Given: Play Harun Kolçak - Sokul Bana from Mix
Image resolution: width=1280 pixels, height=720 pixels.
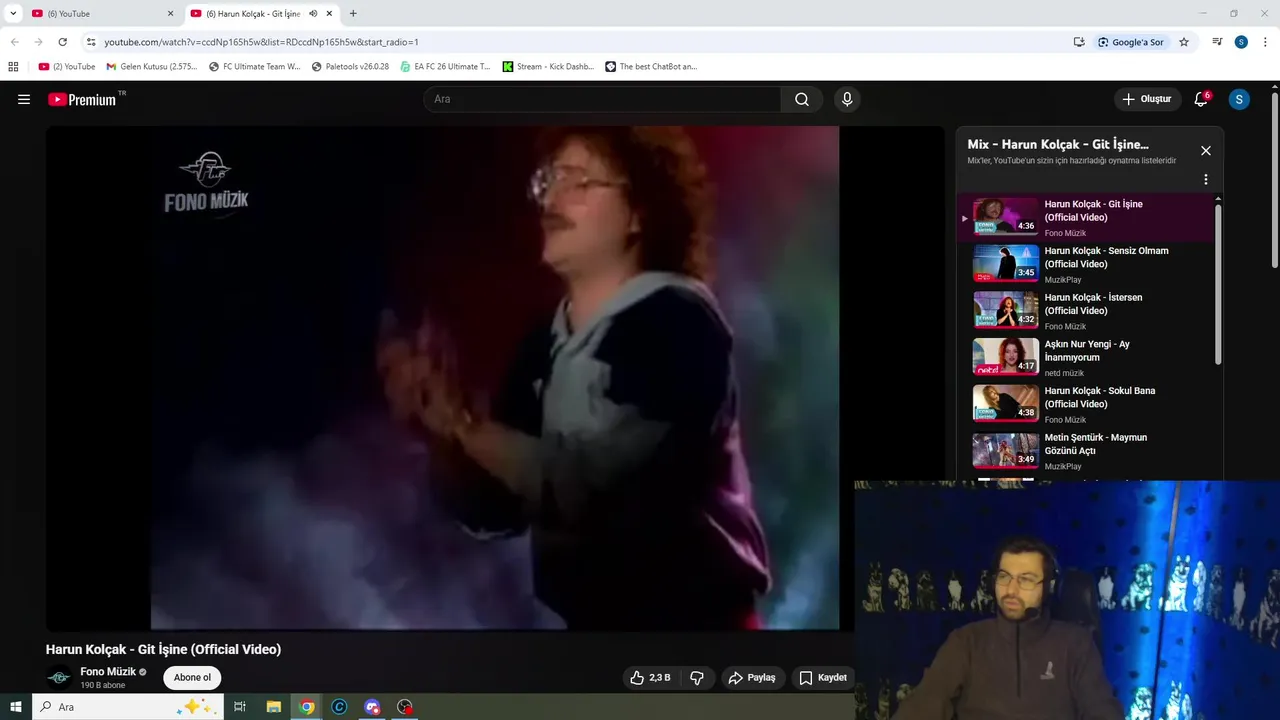Looking at the screenshot, I should [1085, 404].
